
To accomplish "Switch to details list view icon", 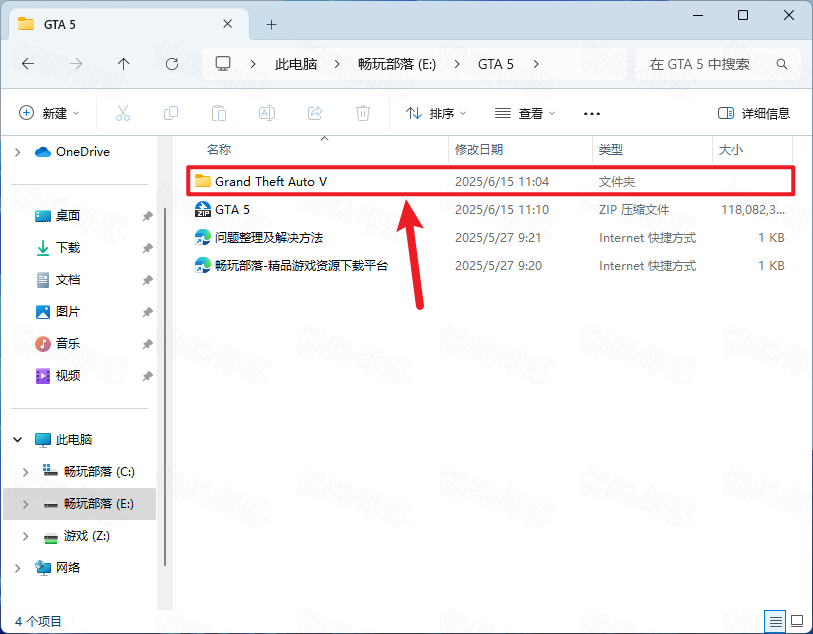I will coord(776,621).
